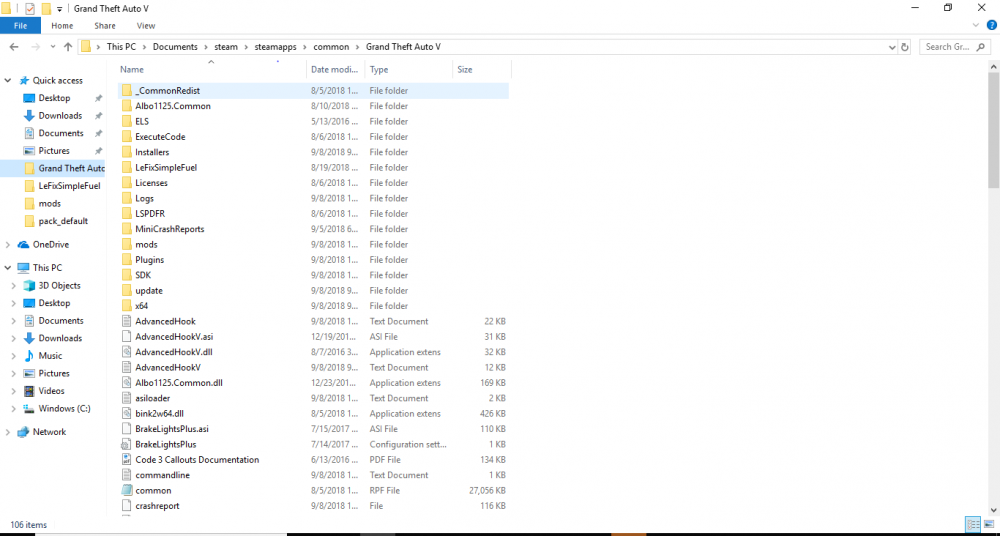Collapse the This PC tree node
The width and height of the screenshot is (1000, 536).
pos(8,268)
